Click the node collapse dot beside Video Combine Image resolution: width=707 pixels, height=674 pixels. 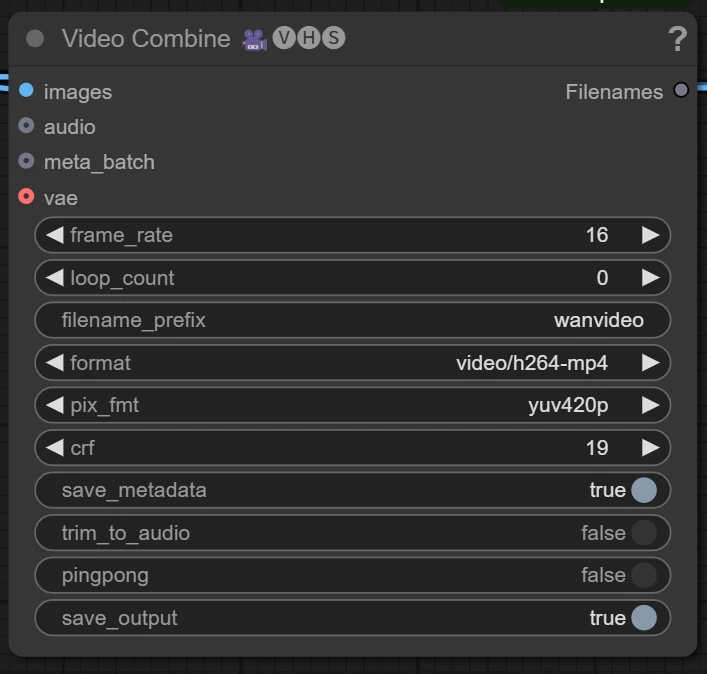[x=35, y=38]
